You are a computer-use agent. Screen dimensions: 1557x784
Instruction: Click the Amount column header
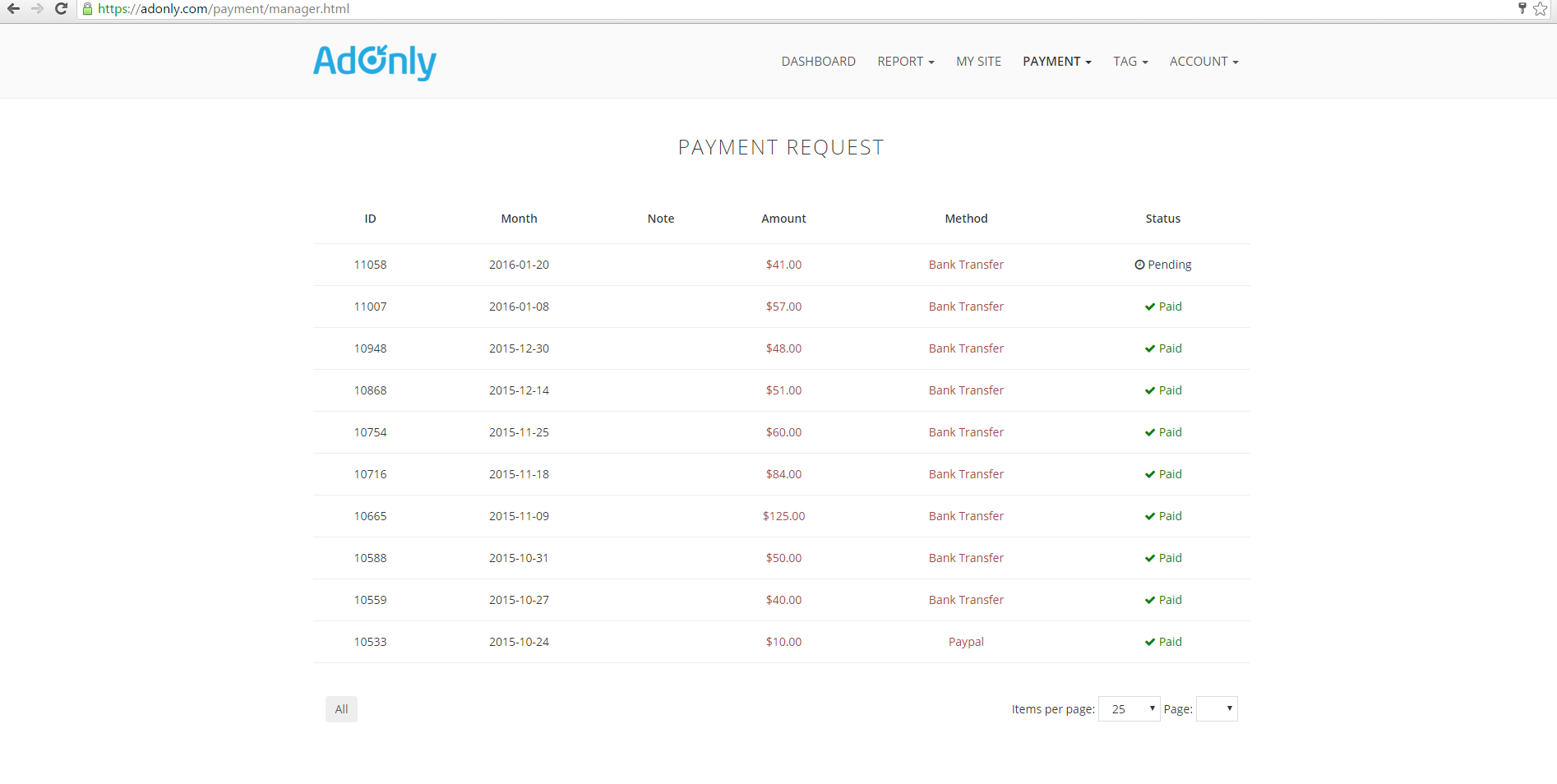(x=784, y=219)
